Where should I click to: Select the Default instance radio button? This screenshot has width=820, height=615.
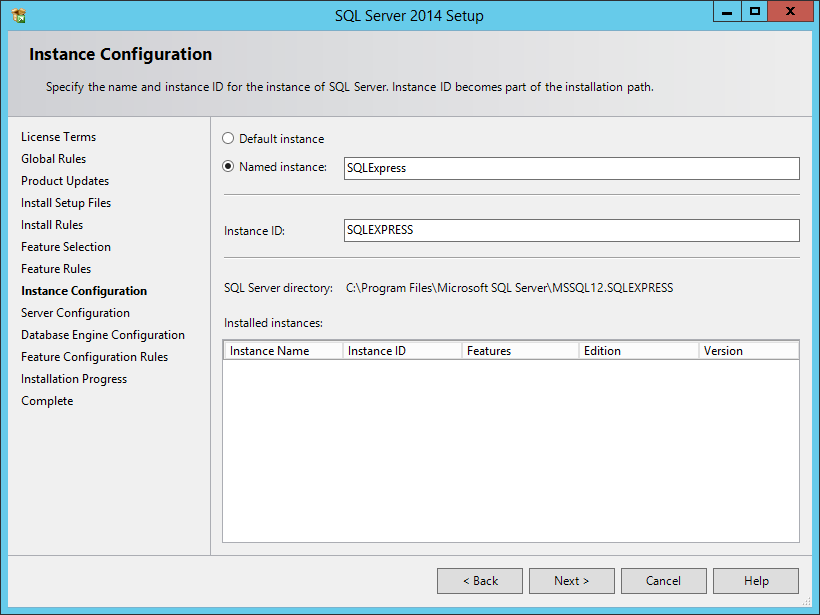click(x=228, y=139)
